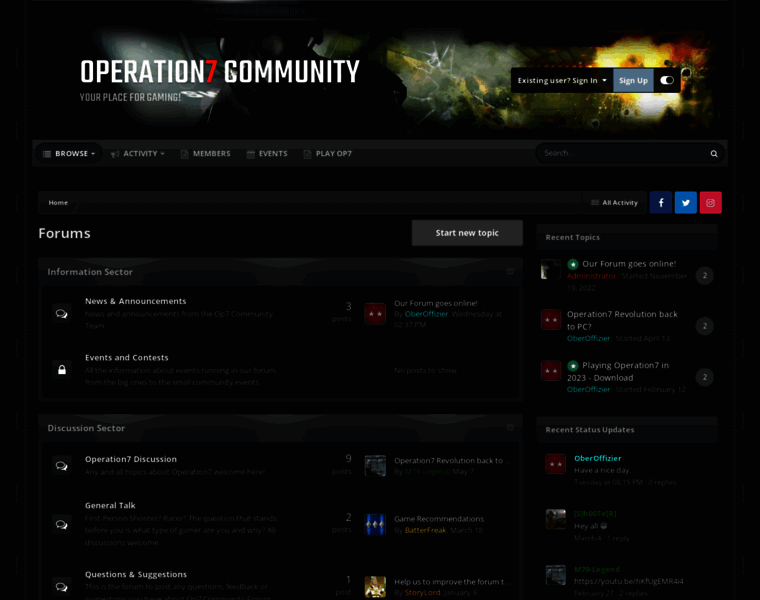Click StoryLord username link
760x600 pixels.
point(422,593)
